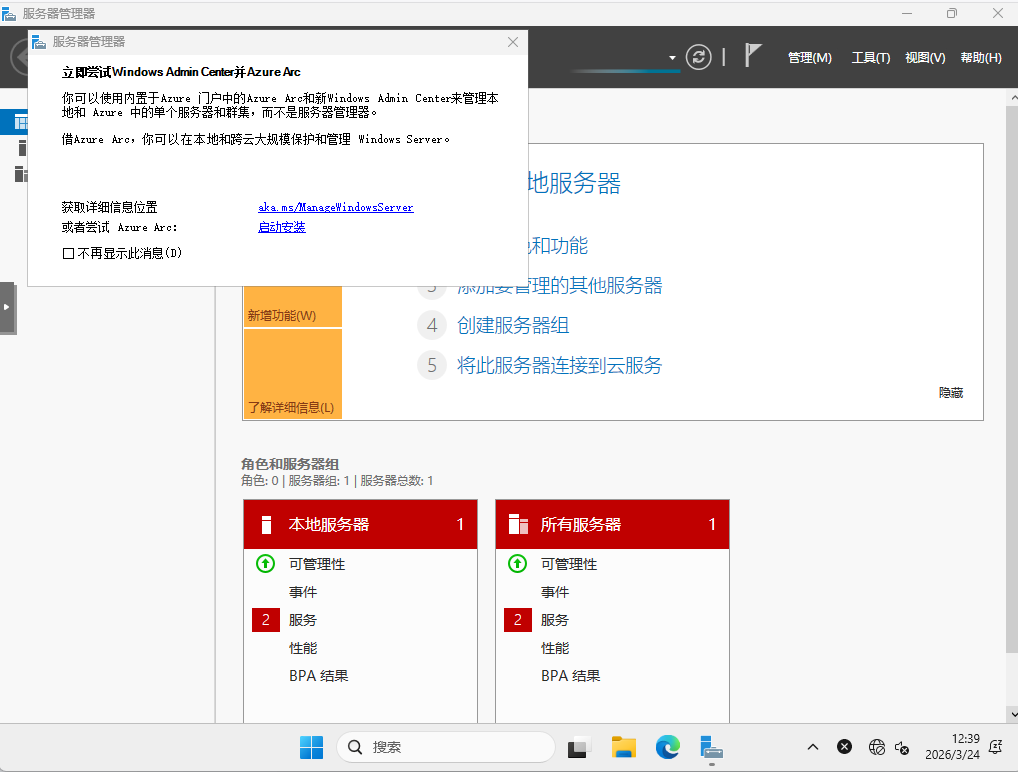
Task: Hide the welcome tile with 隐藏
Action: [950, 393]
